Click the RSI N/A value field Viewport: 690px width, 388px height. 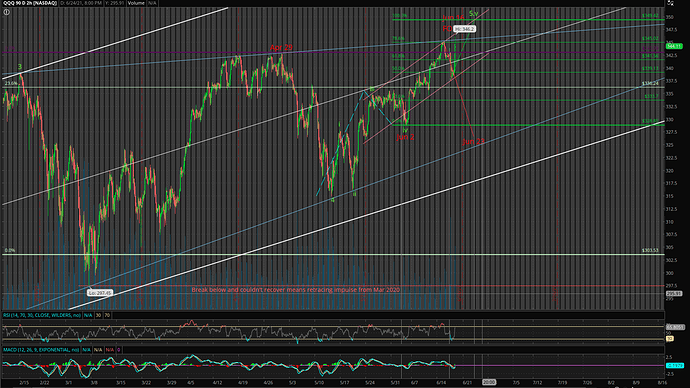click(88, 315)
